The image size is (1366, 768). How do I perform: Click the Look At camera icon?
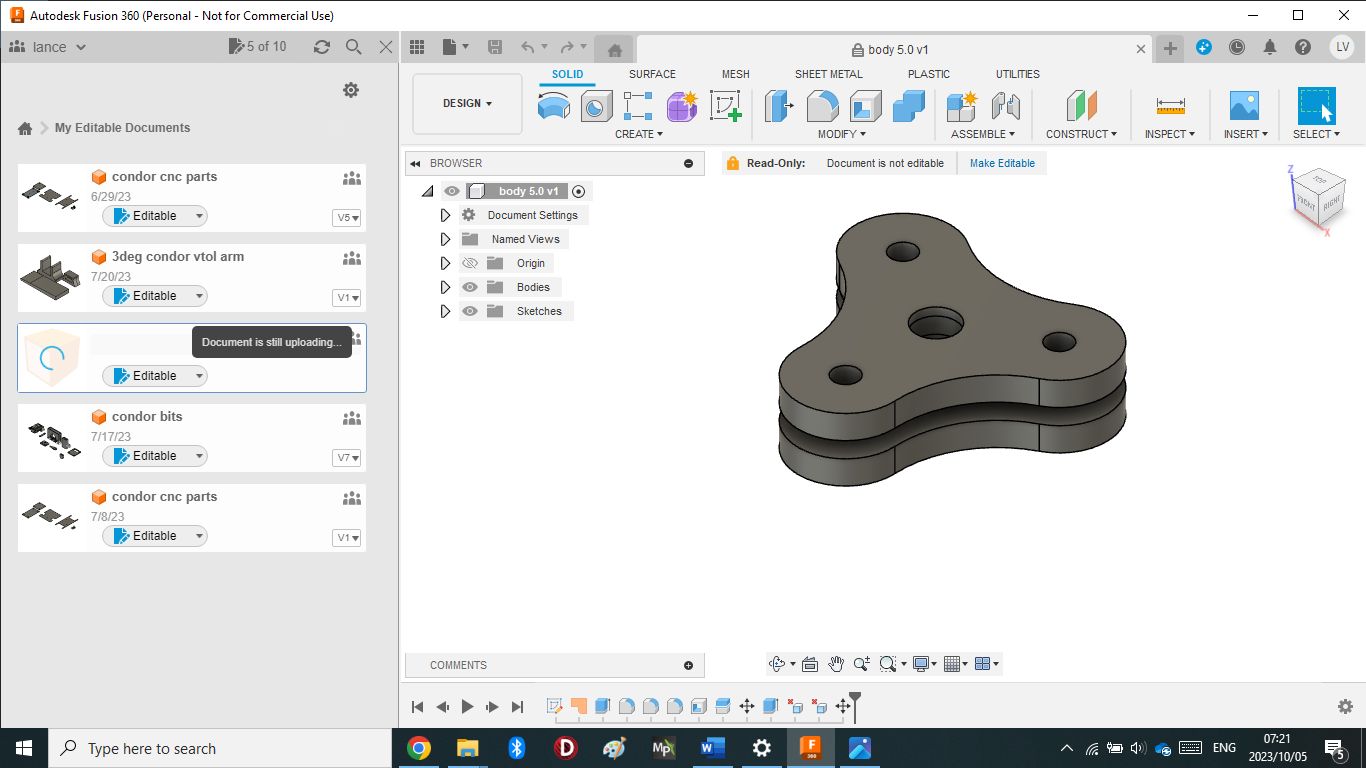810,664
